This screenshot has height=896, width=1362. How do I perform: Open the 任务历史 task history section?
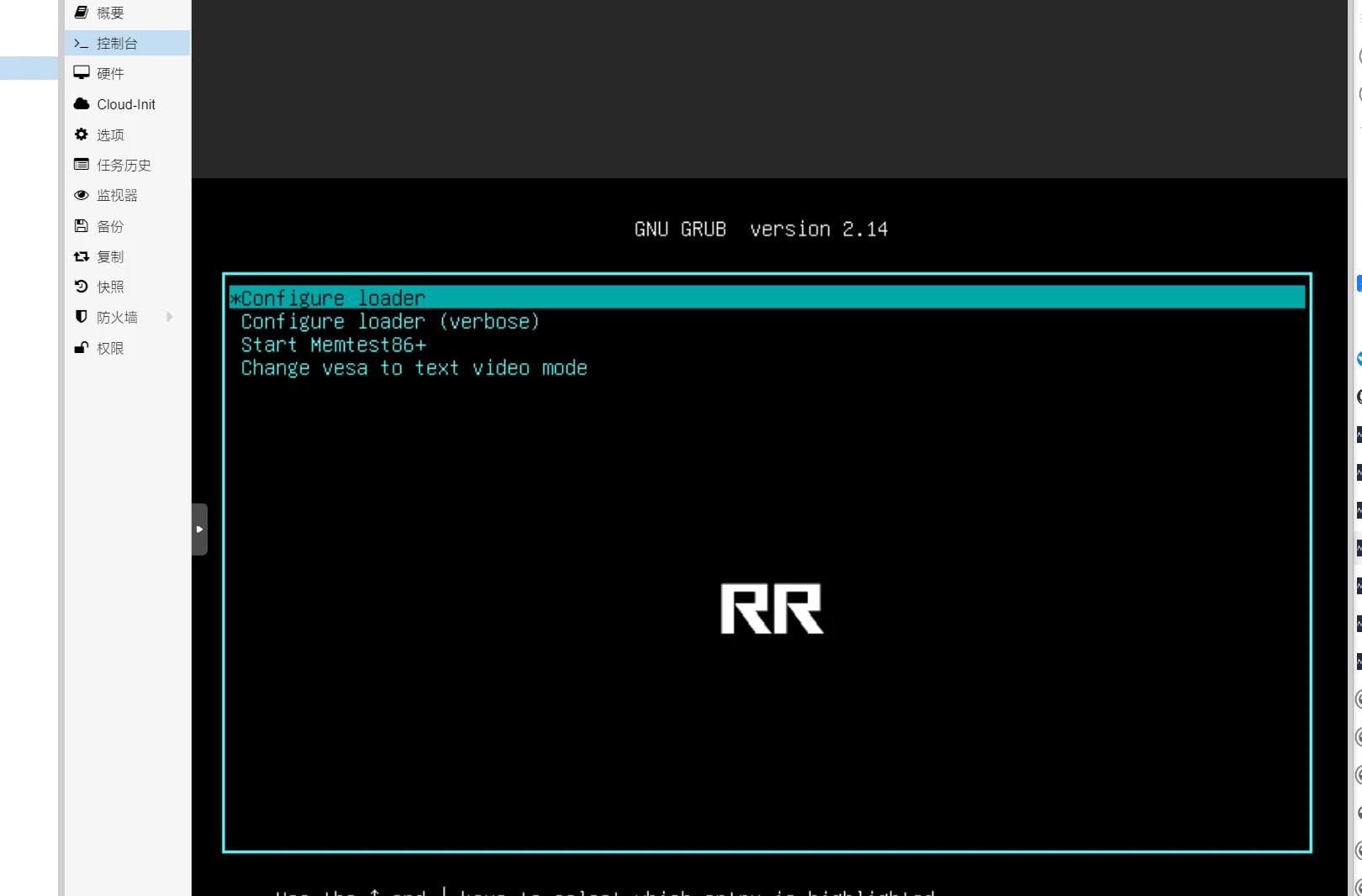(x=124, y=165)
